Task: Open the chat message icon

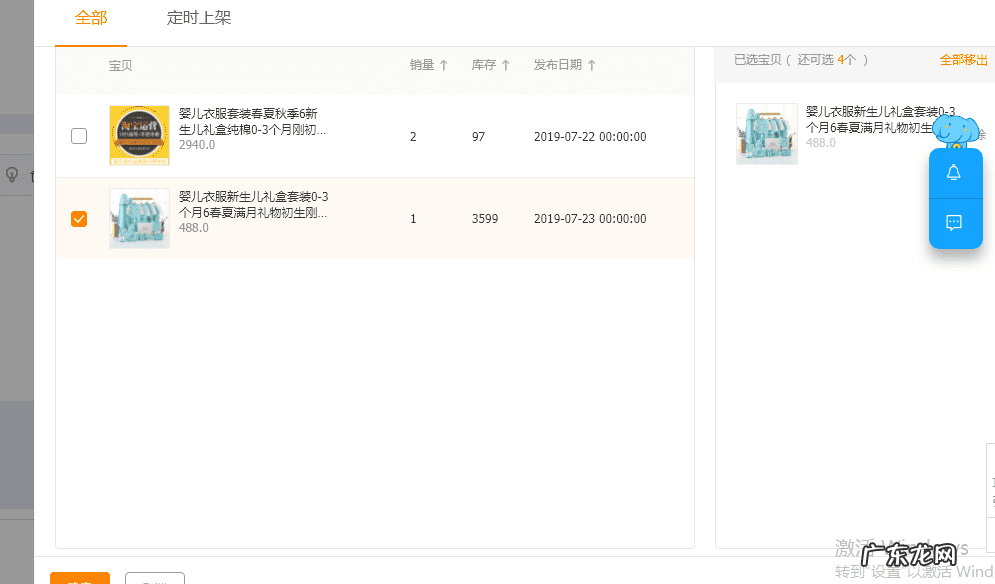Action: (x=954, y=222)
